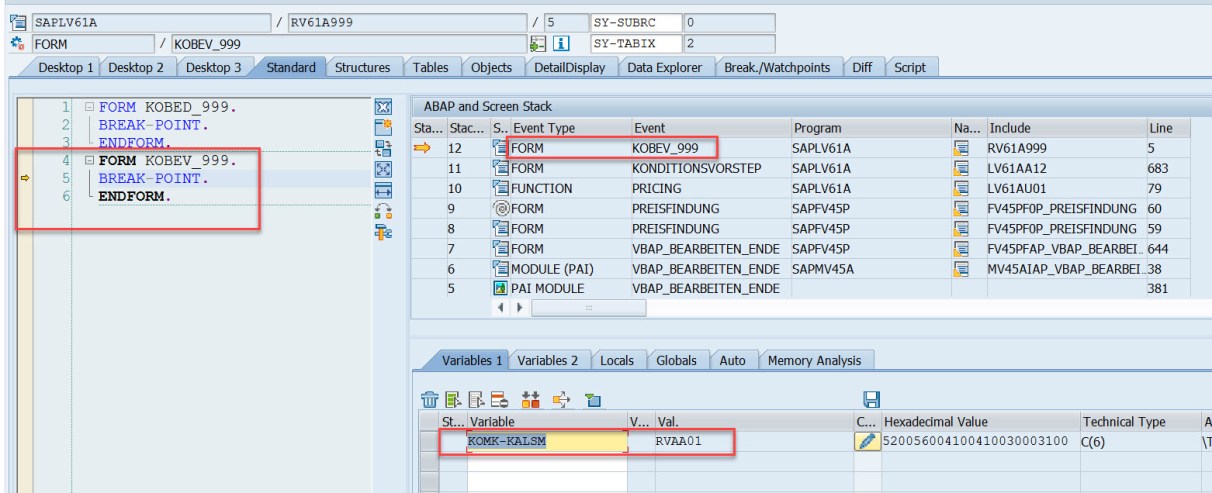
Task: Click the KOMK-KALSM variable name field
Action: pos(545,439)
